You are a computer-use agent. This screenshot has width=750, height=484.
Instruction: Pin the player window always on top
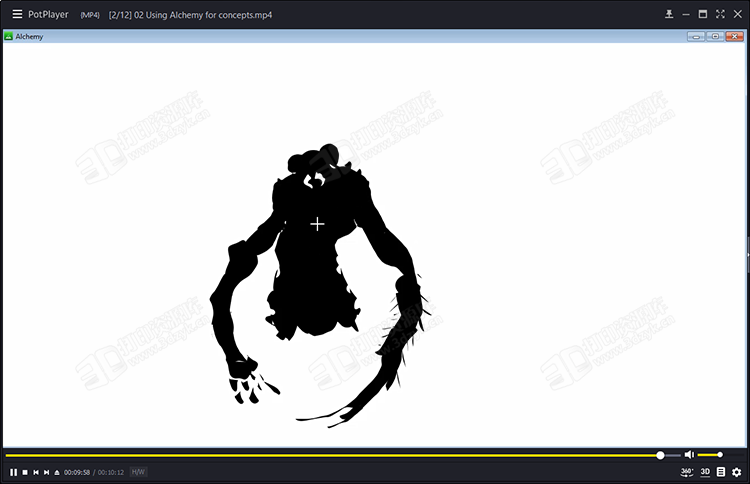pos(669,14)
